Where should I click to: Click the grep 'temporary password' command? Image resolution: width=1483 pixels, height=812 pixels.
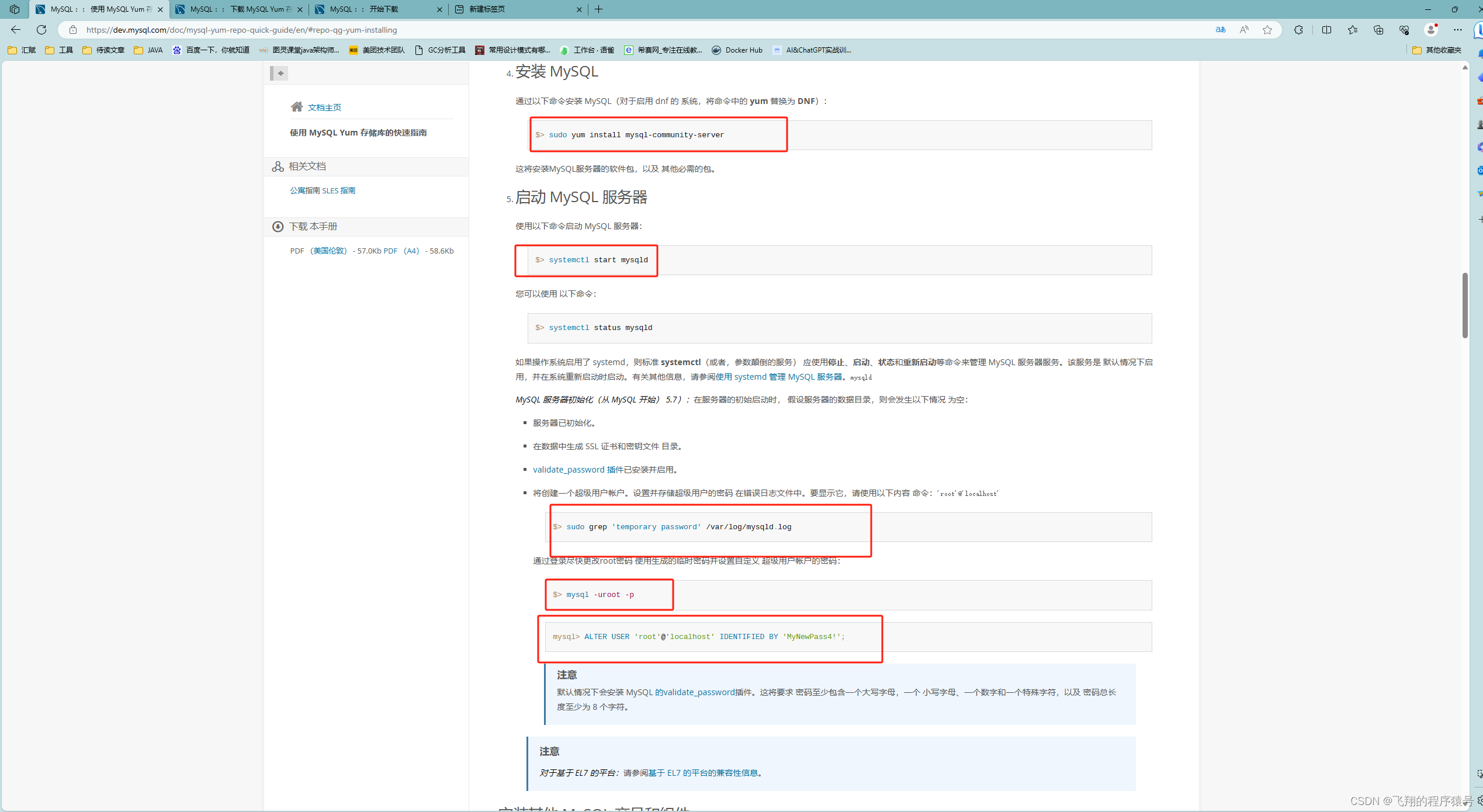[x=679, y=527]
